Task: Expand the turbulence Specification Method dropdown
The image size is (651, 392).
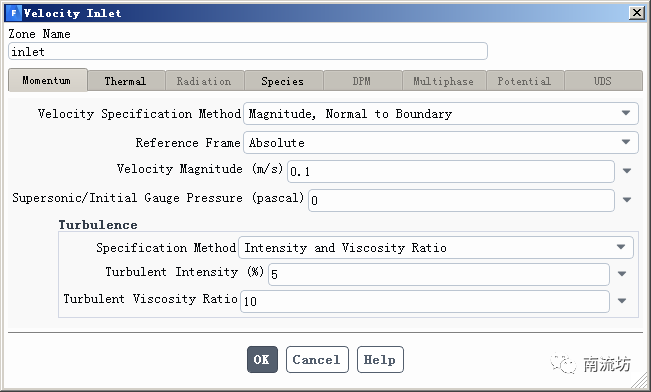Action: [x=436, y=247]
